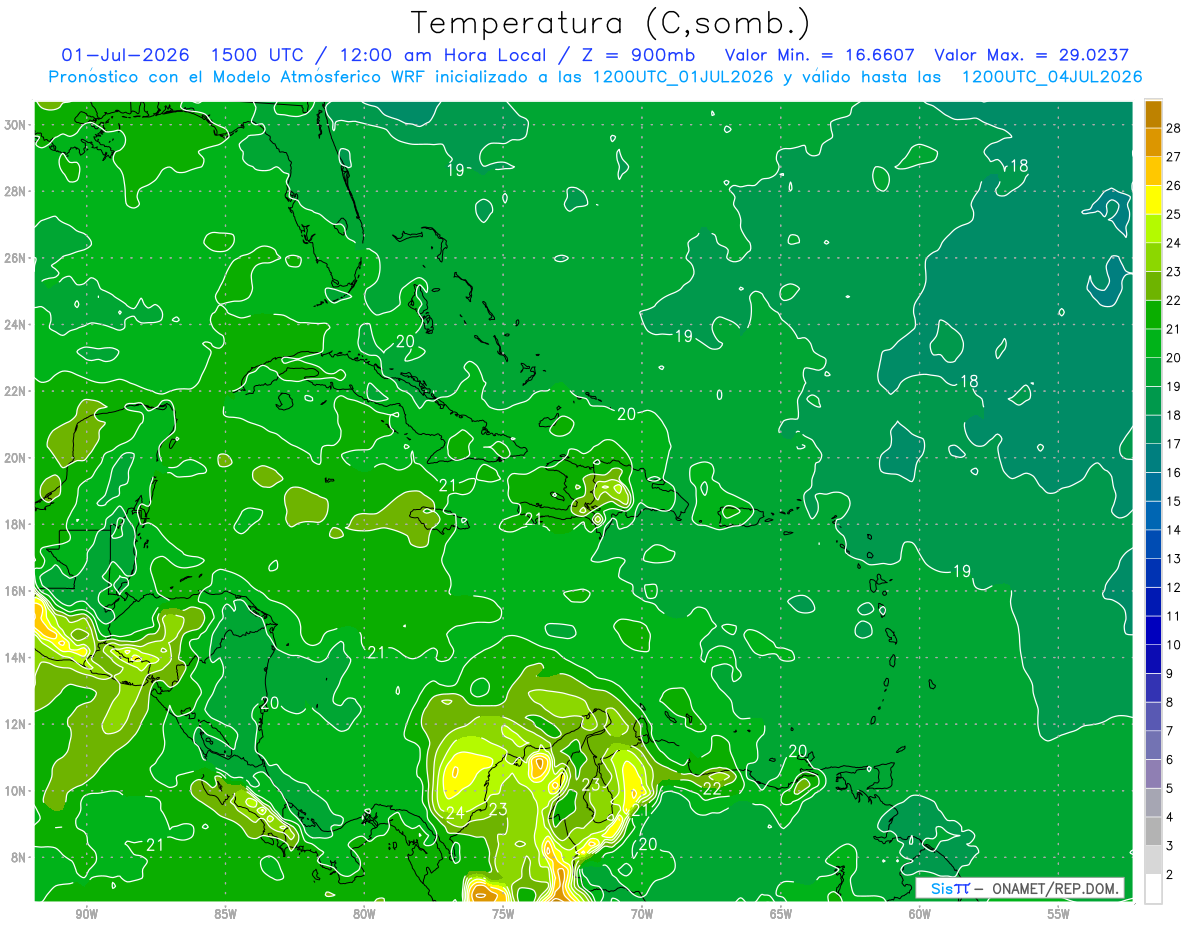Click the blue swatch between 14 and 15
This screenshot has width=1200, height=927.
(1153, 516)
